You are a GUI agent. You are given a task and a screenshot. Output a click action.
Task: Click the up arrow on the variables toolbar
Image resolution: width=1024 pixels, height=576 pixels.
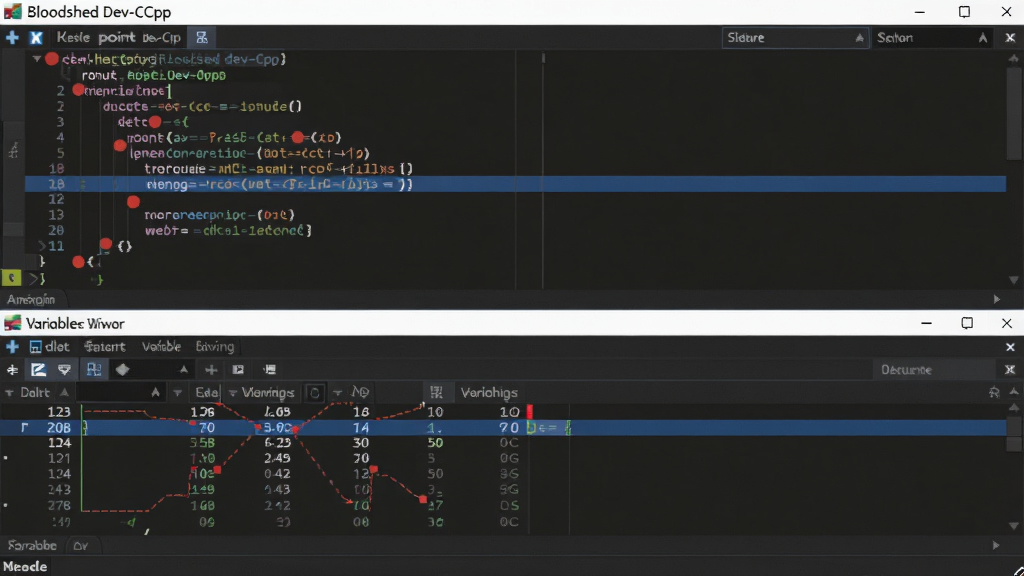184,370
